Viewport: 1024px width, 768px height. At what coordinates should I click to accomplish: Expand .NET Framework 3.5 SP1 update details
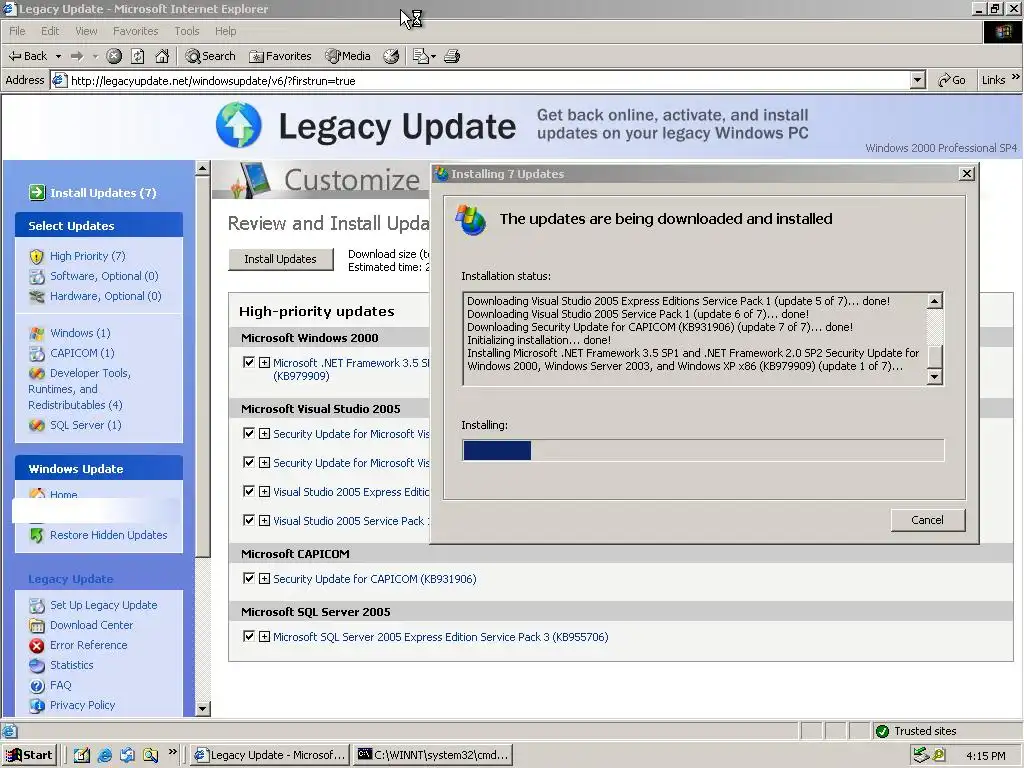coord(264,362)
